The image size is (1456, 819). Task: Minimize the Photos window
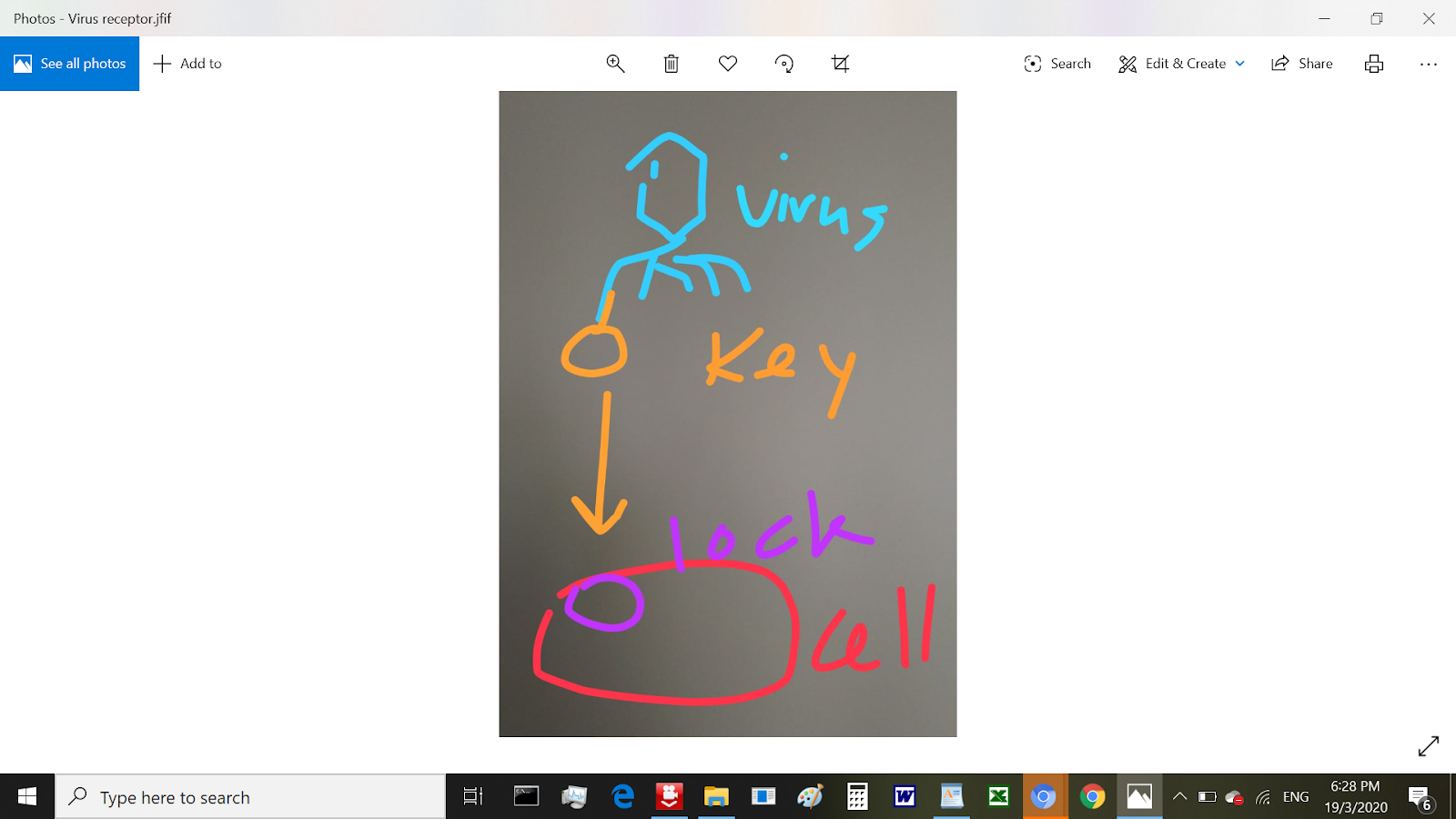coord(1325,18)
